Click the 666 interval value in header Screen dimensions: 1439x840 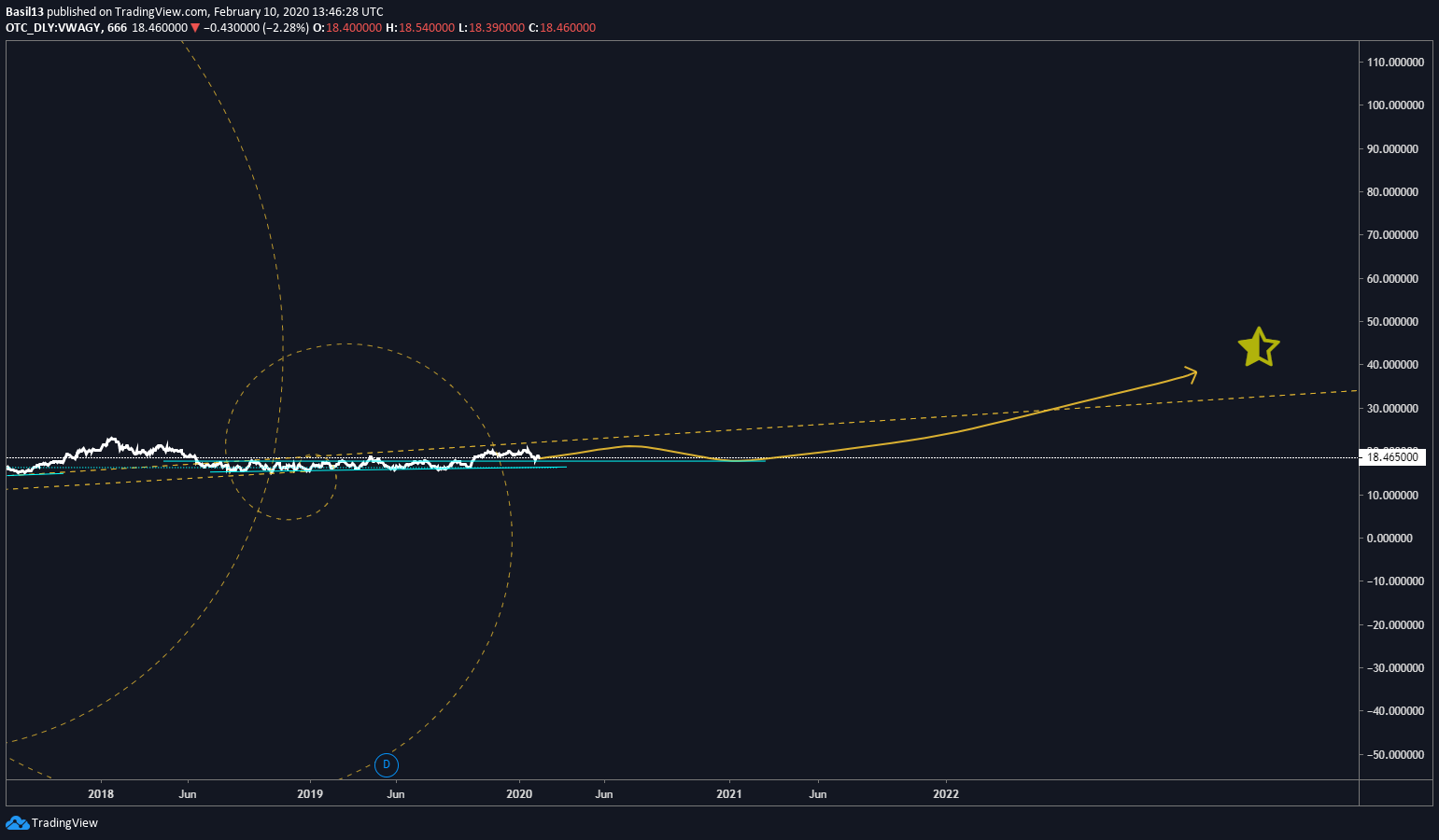117,28
